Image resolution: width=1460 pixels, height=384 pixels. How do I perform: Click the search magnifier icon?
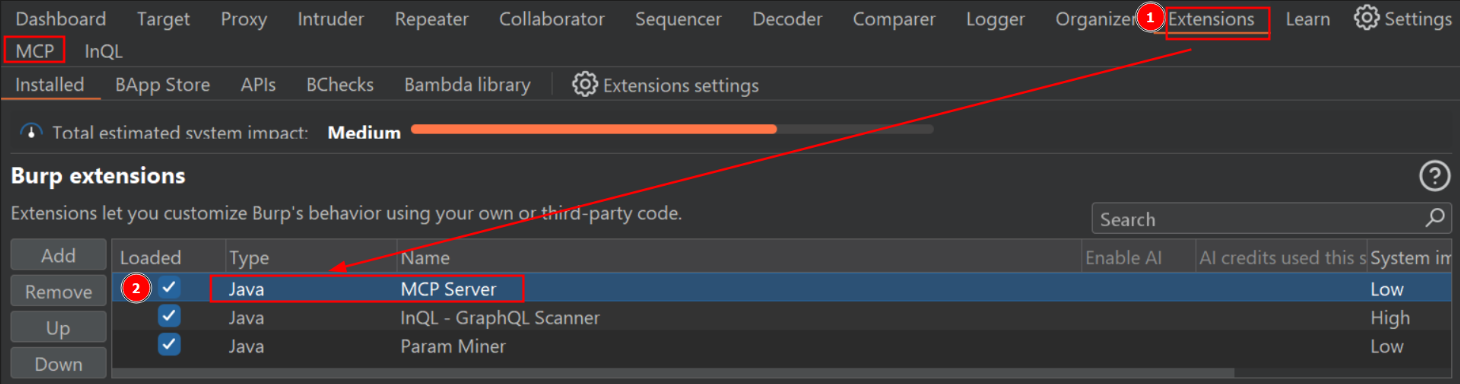(x=1435, y=218)
